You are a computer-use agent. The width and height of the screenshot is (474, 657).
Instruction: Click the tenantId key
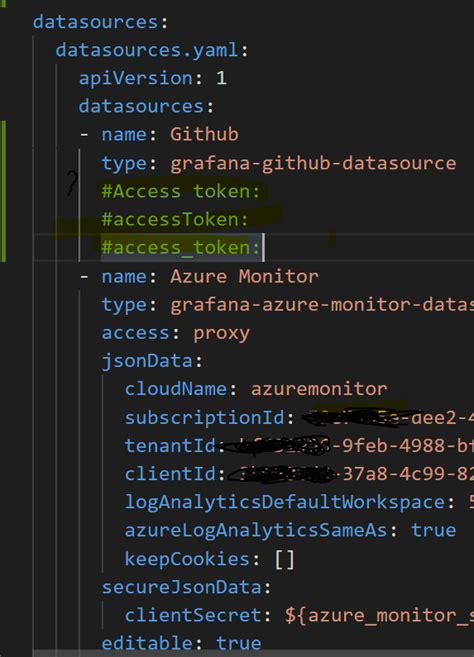[x=170, y=446]
